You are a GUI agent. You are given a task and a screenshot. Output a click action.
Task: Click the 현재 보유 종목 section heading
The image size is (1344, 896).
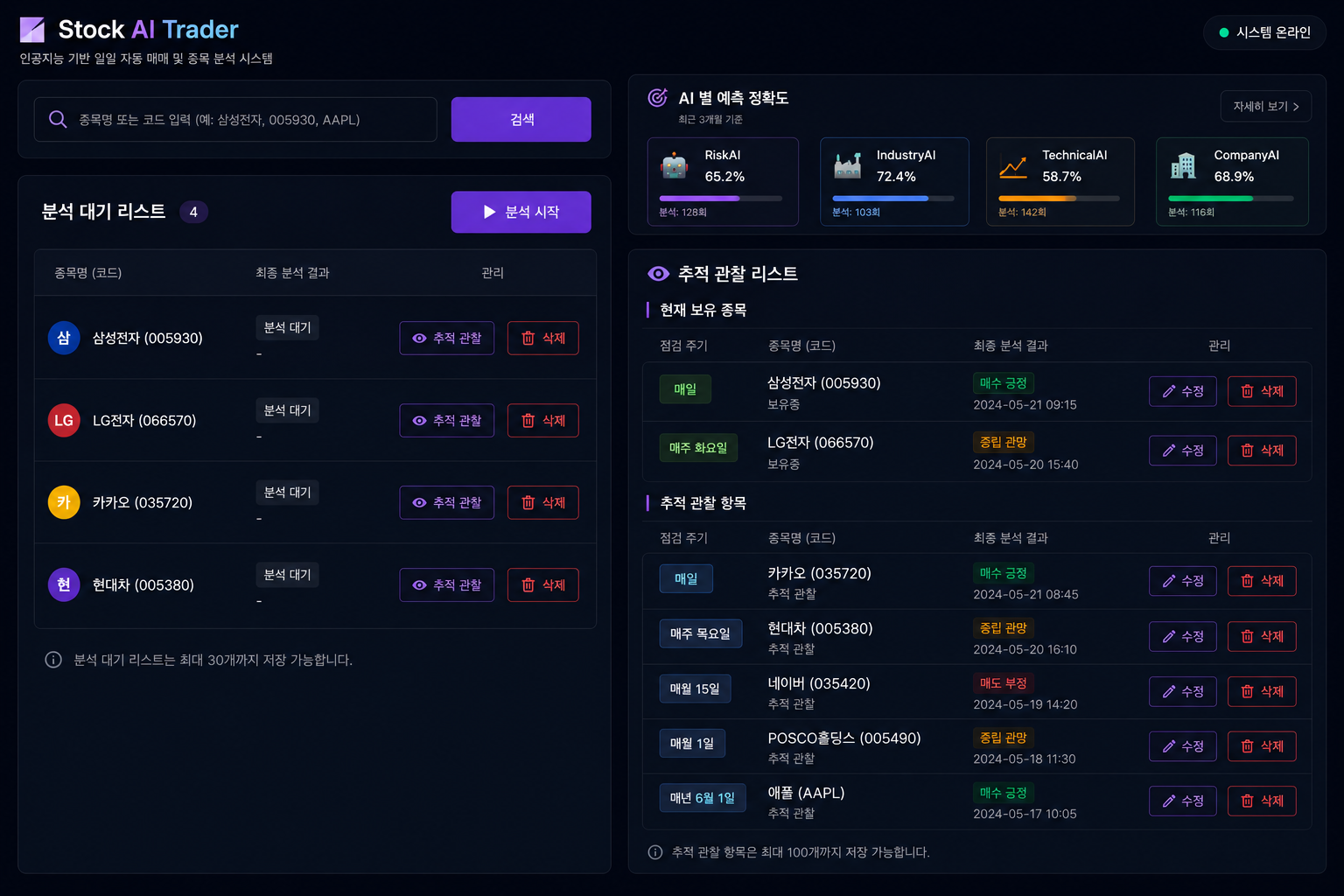pos(703,310)
